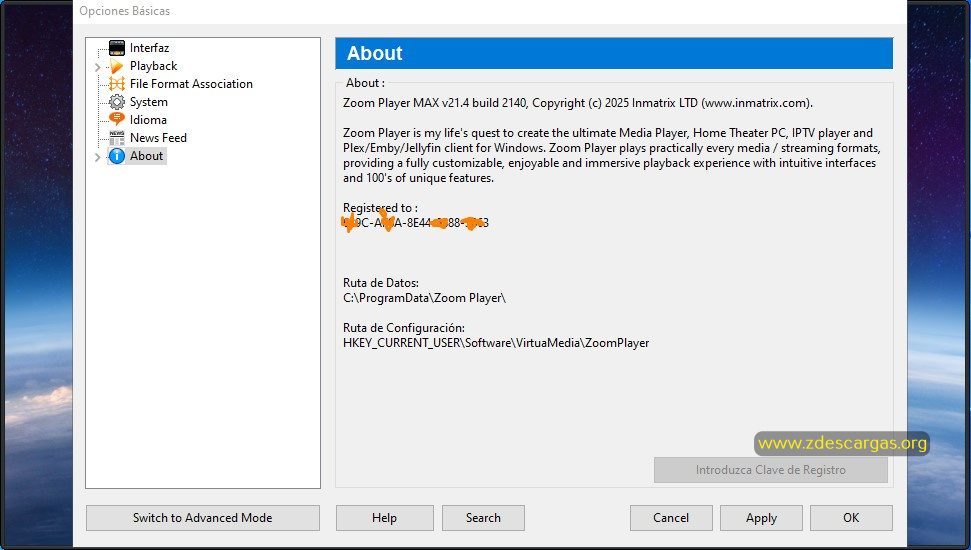Click the HKEY_CURRENT_USER registry path text
Image resolution: width=971 pixels, height=550 pixels.
coord(496,343)
